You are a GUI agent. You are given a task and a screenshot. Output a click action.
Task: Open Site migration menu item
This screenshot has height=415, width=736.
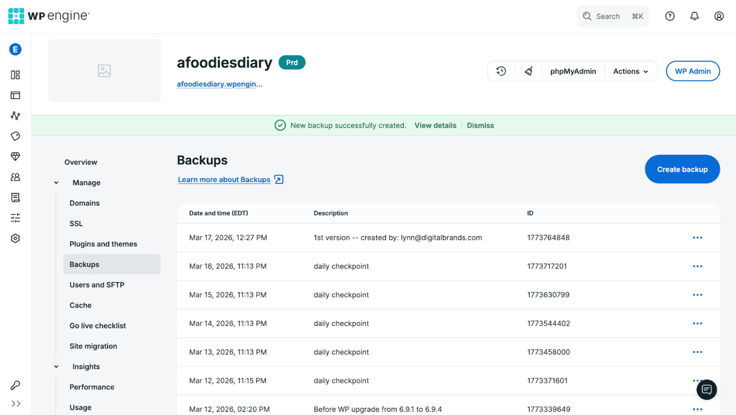[93, 346]
